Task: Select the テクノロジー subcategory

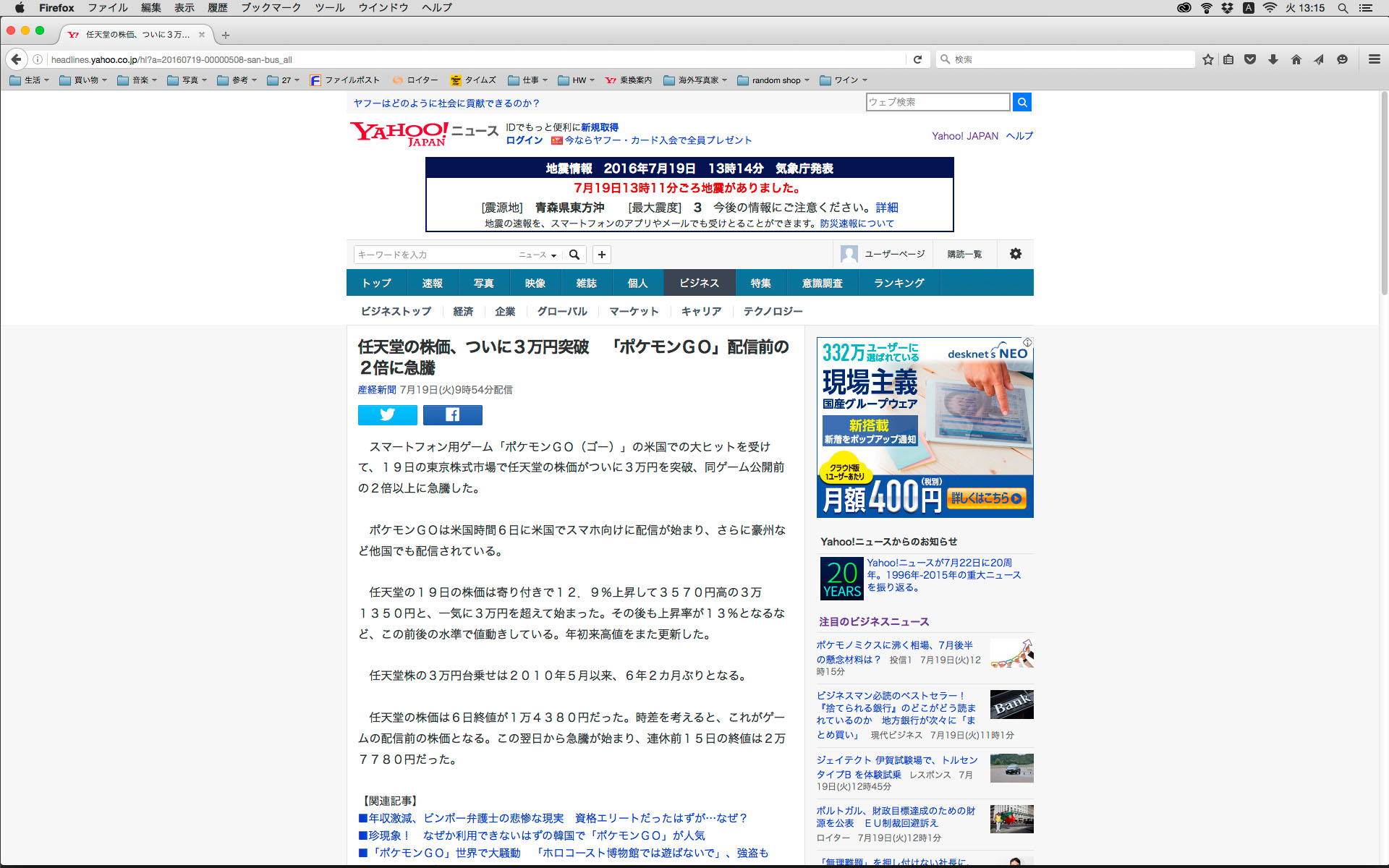Action: [x=773, y=311]
